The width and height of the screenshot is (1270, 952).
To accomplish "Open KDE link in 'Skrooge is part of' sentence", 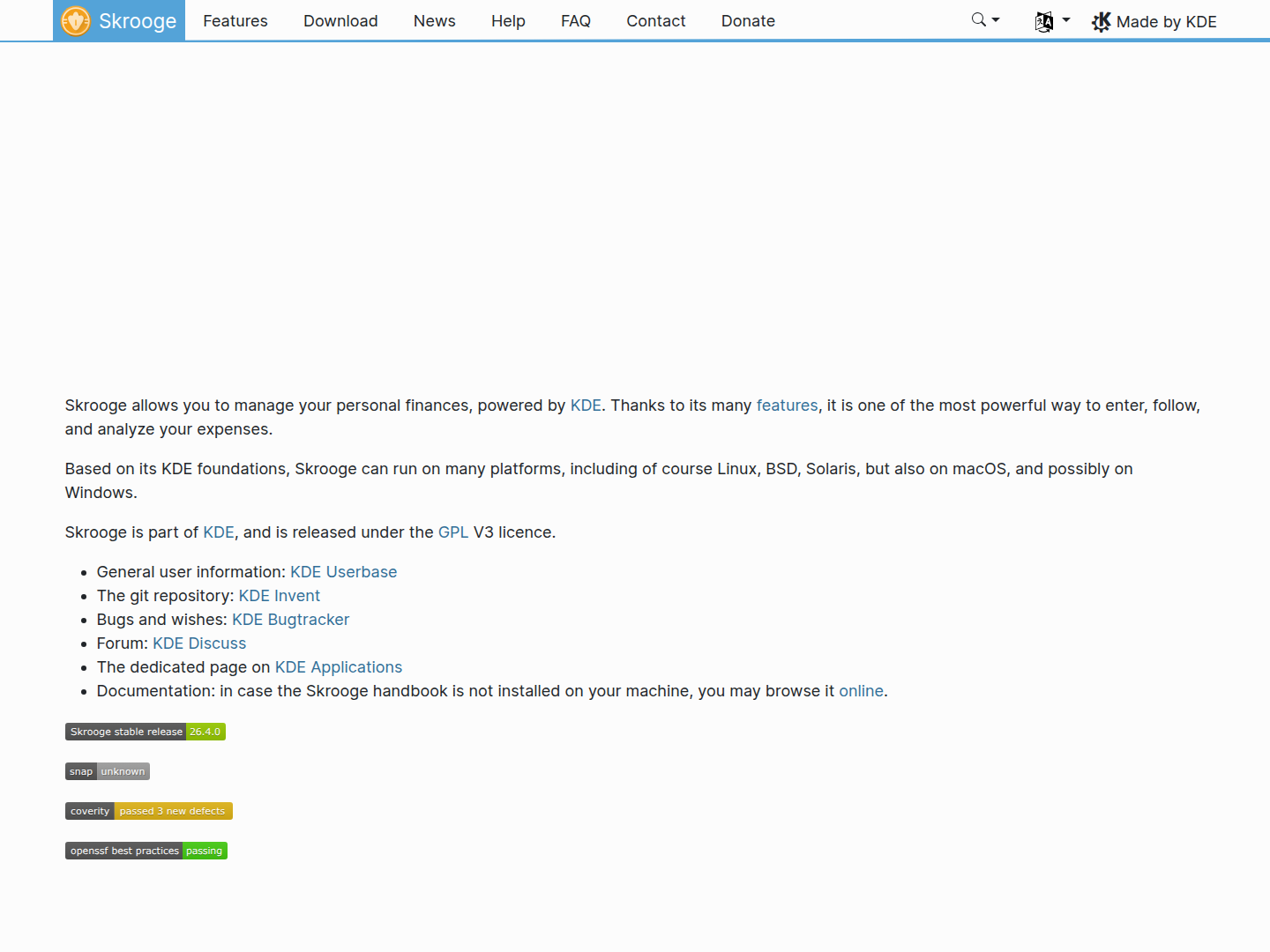I will [219, 532].
